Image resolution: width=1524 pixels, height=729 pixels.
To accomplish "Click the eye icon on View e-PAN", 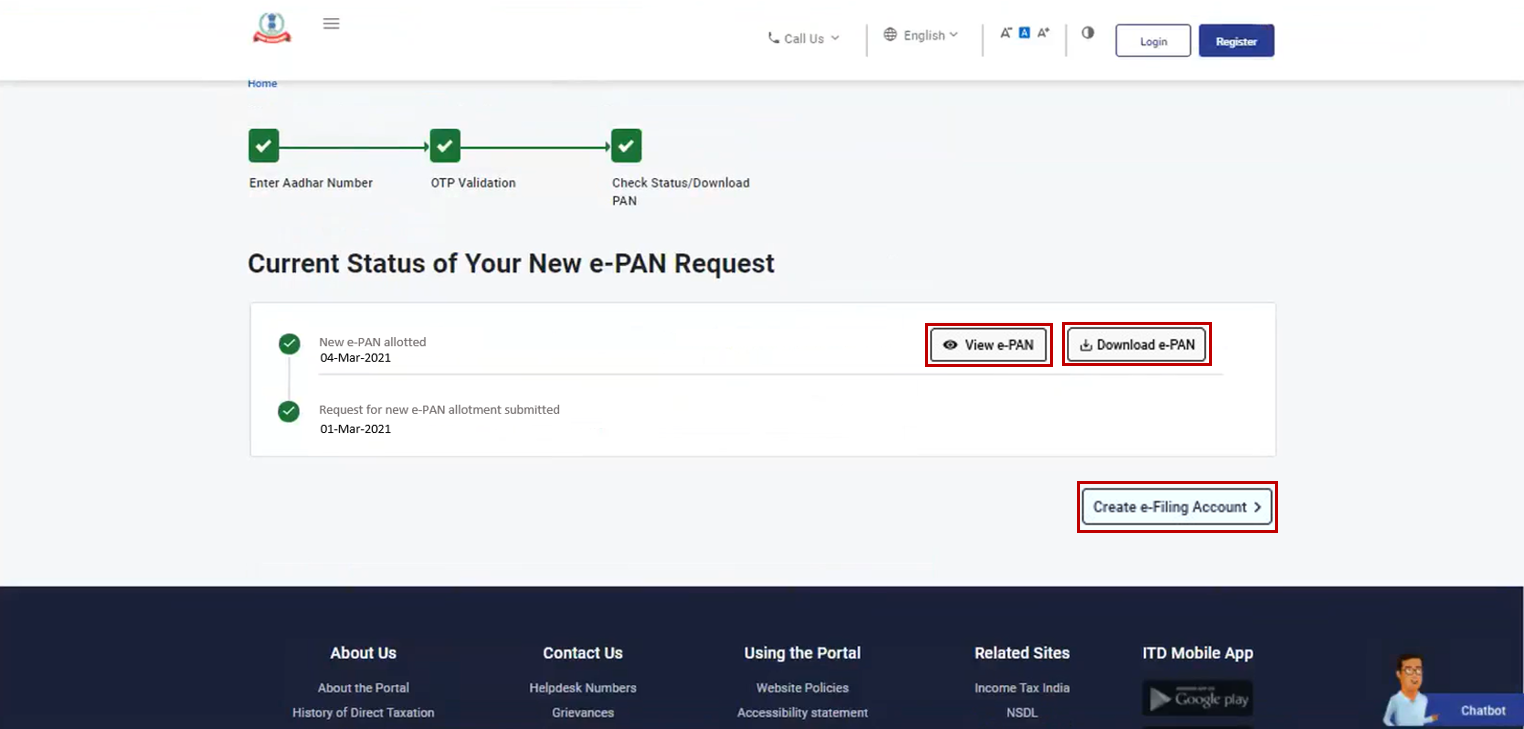I will (950, 344).
